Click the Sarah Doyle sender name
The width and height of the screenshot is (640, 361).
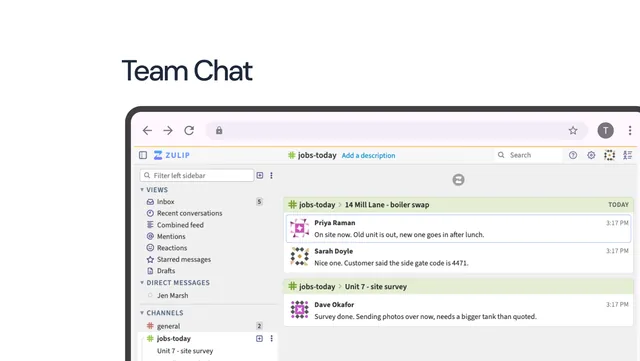pos(333,251)
